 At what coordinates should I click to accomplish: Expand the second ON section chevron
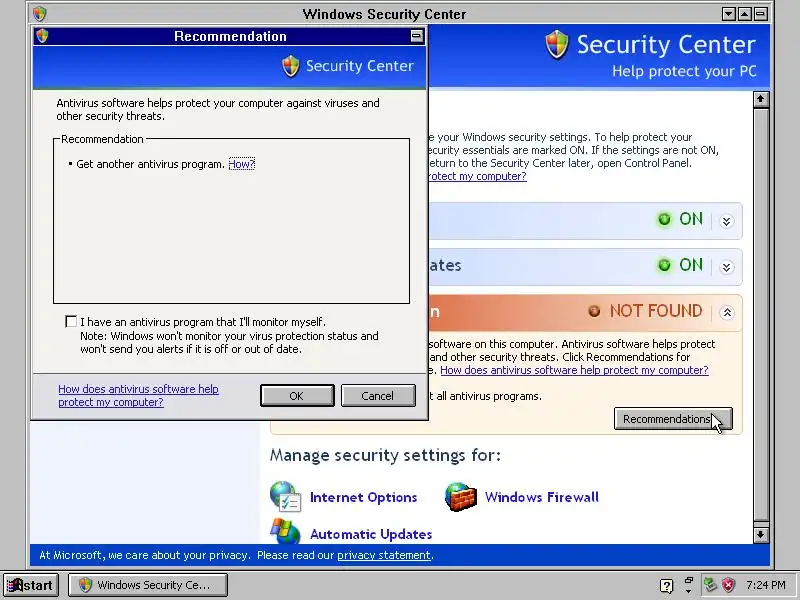pos(727,267)
